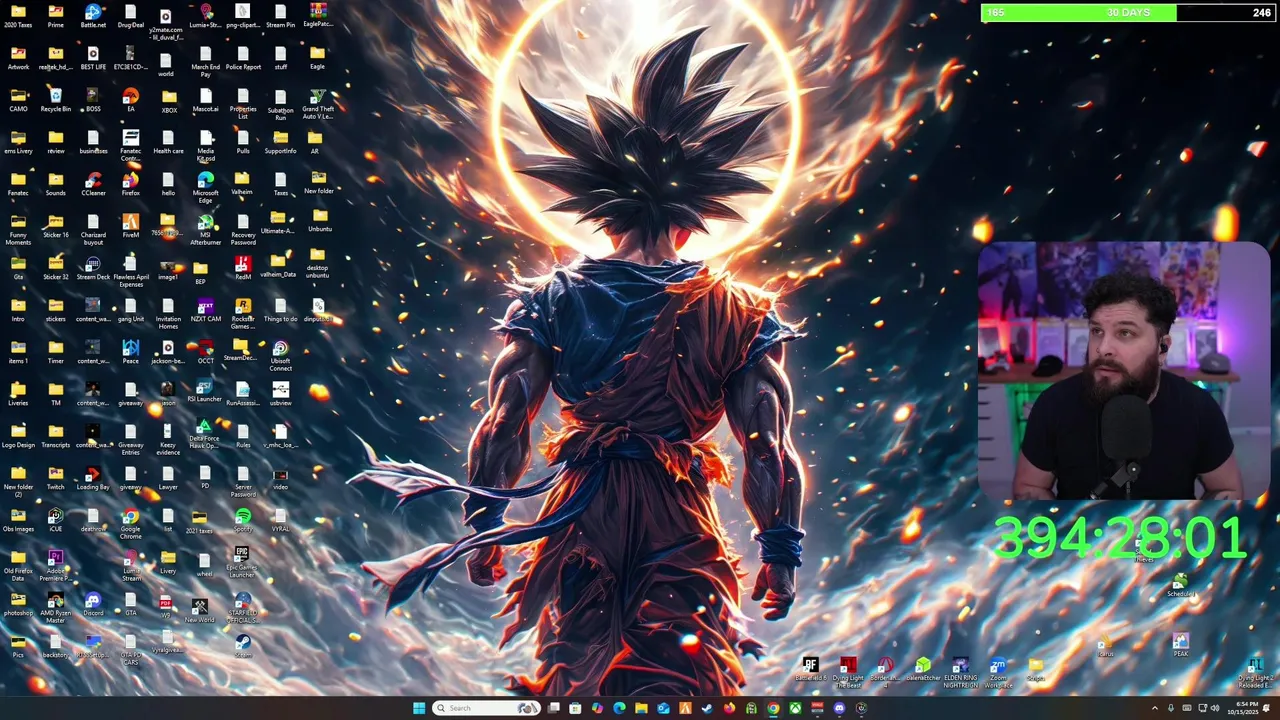Open the Windows Start menu
1280x720 pixels.
(x=419, y=708)
